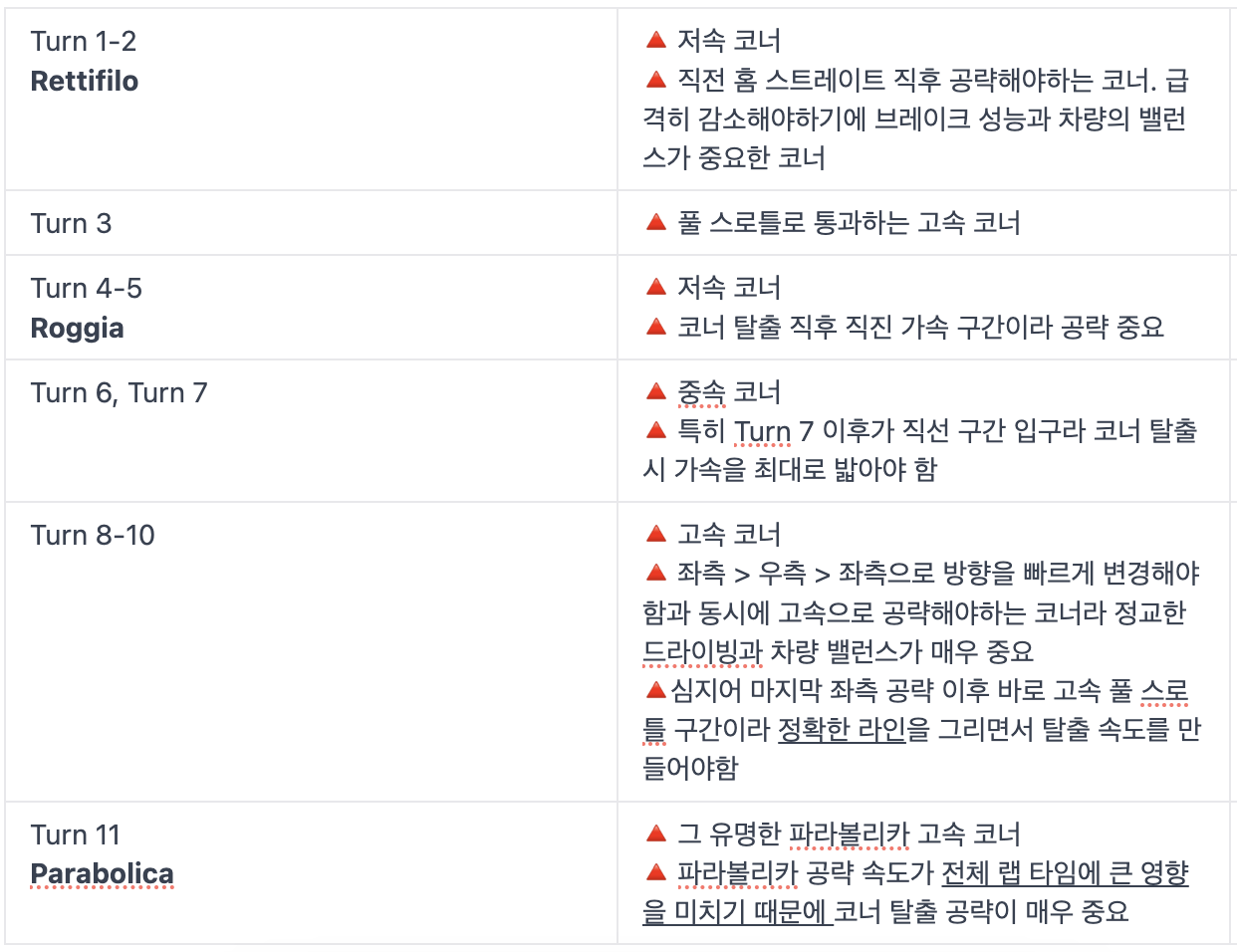Click the red triangle before '코너 탈출 직후'

655,327
